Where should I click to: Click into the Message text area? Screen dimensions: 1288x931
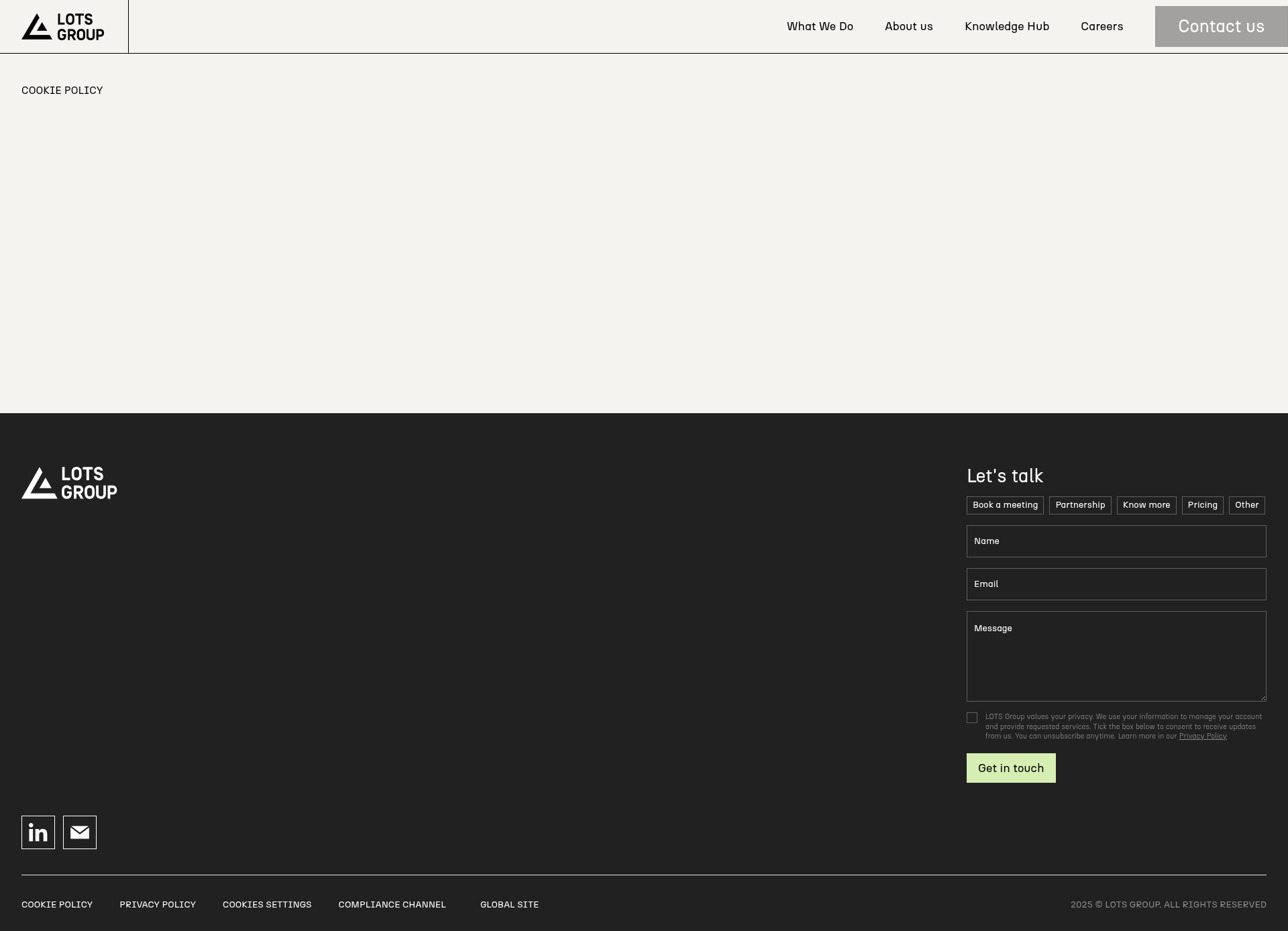1116,656
